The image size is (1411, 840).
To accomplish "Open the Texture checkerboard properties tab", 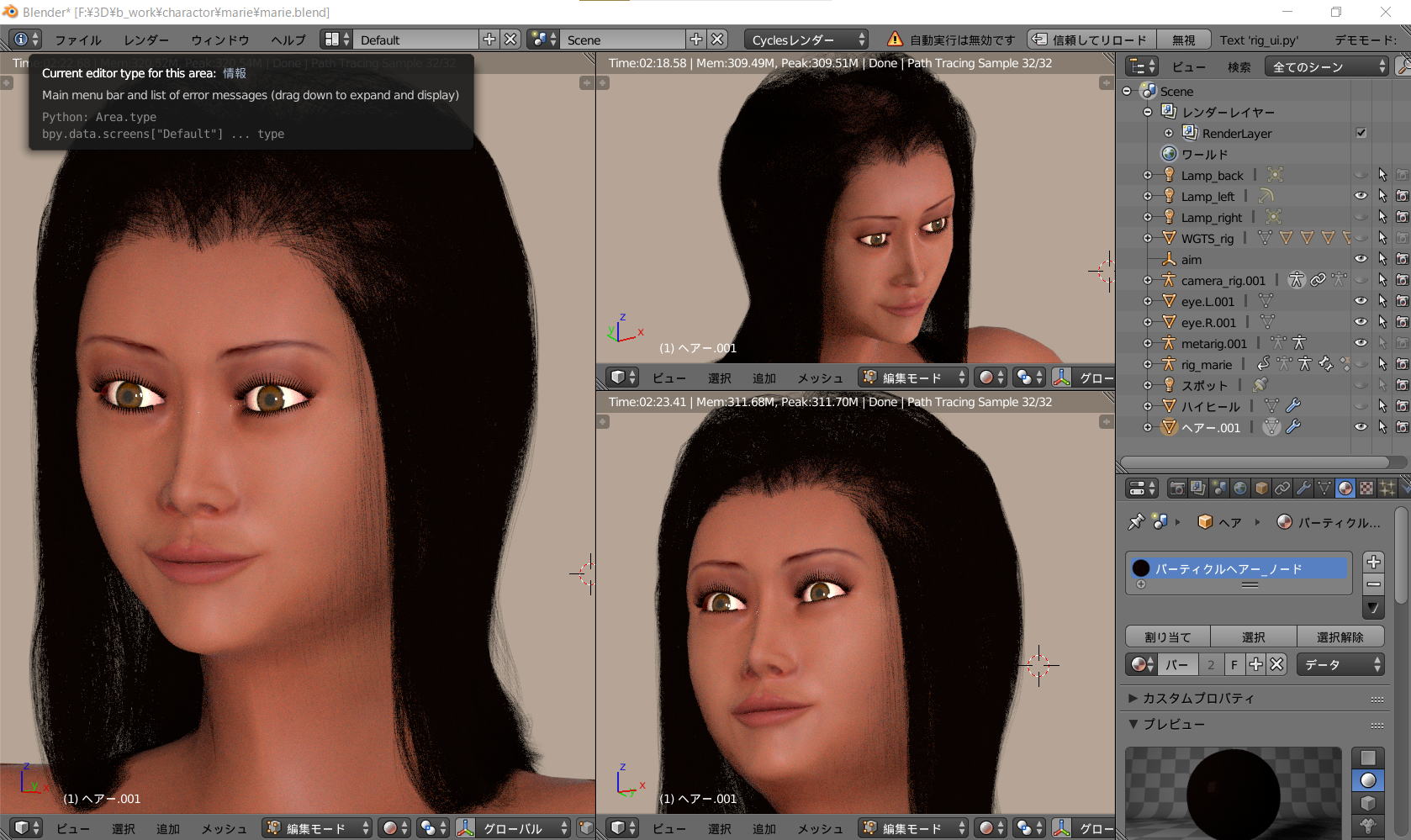I will 1366,489.
